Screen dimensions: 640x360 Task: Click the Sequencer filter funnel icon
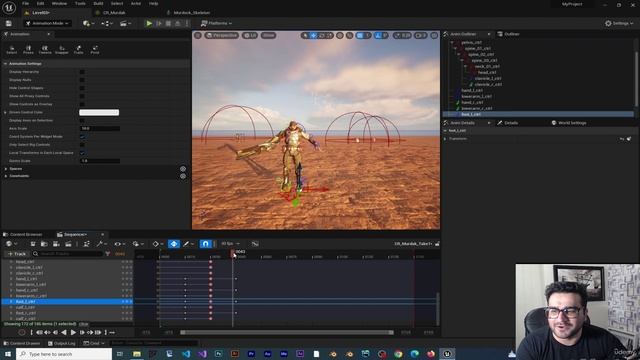coord(108,254)
